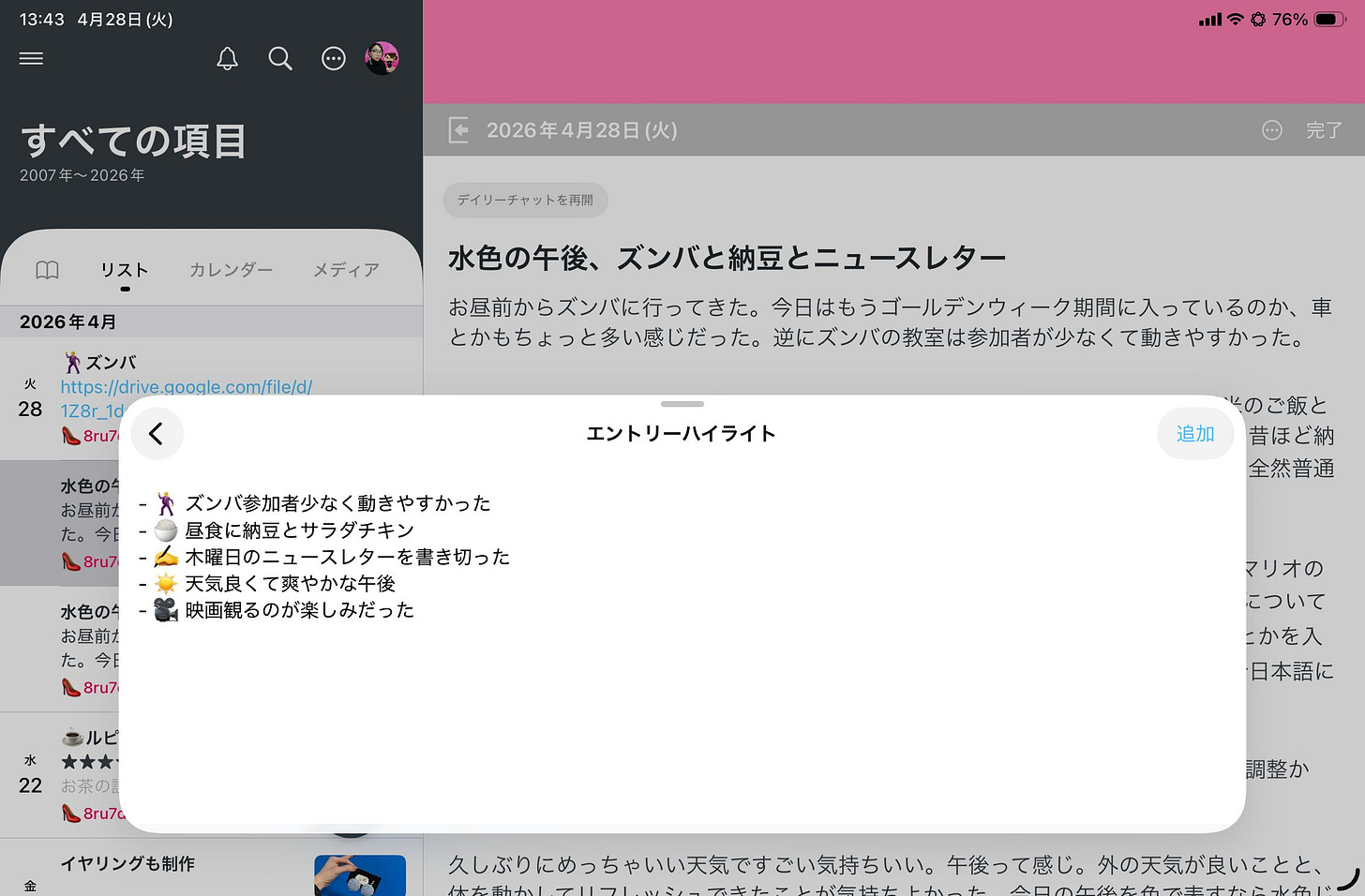The image size is (1365, 896).
Task: Click the Wi-Fi status icon
Action: point(1236,19)
